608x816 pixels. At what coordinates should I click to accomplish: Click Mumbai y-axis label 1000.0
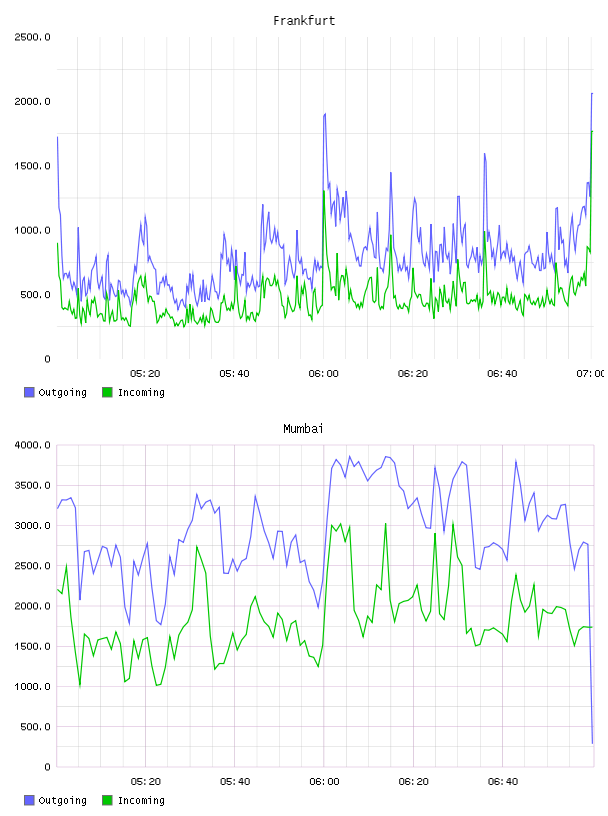click(x=32, y=686)
